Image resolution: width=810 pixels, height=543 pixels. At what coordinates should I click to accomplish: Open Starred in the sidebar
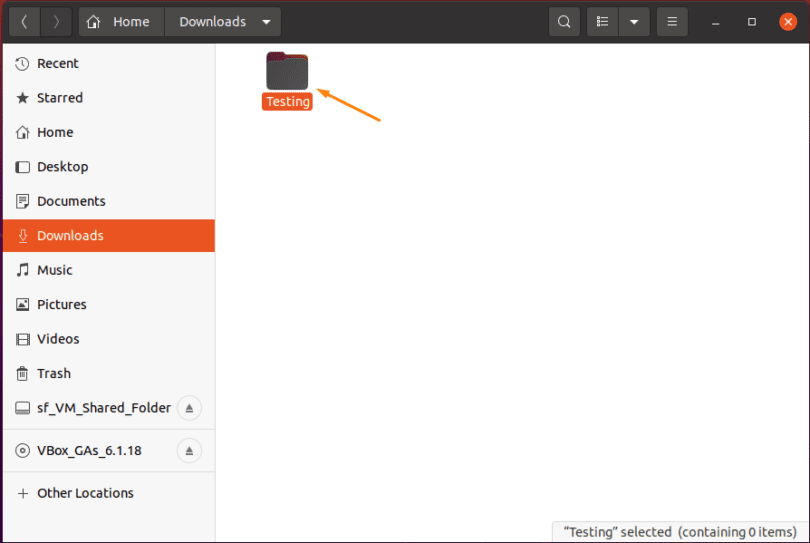pyautogui.click(x=109, y=98)
